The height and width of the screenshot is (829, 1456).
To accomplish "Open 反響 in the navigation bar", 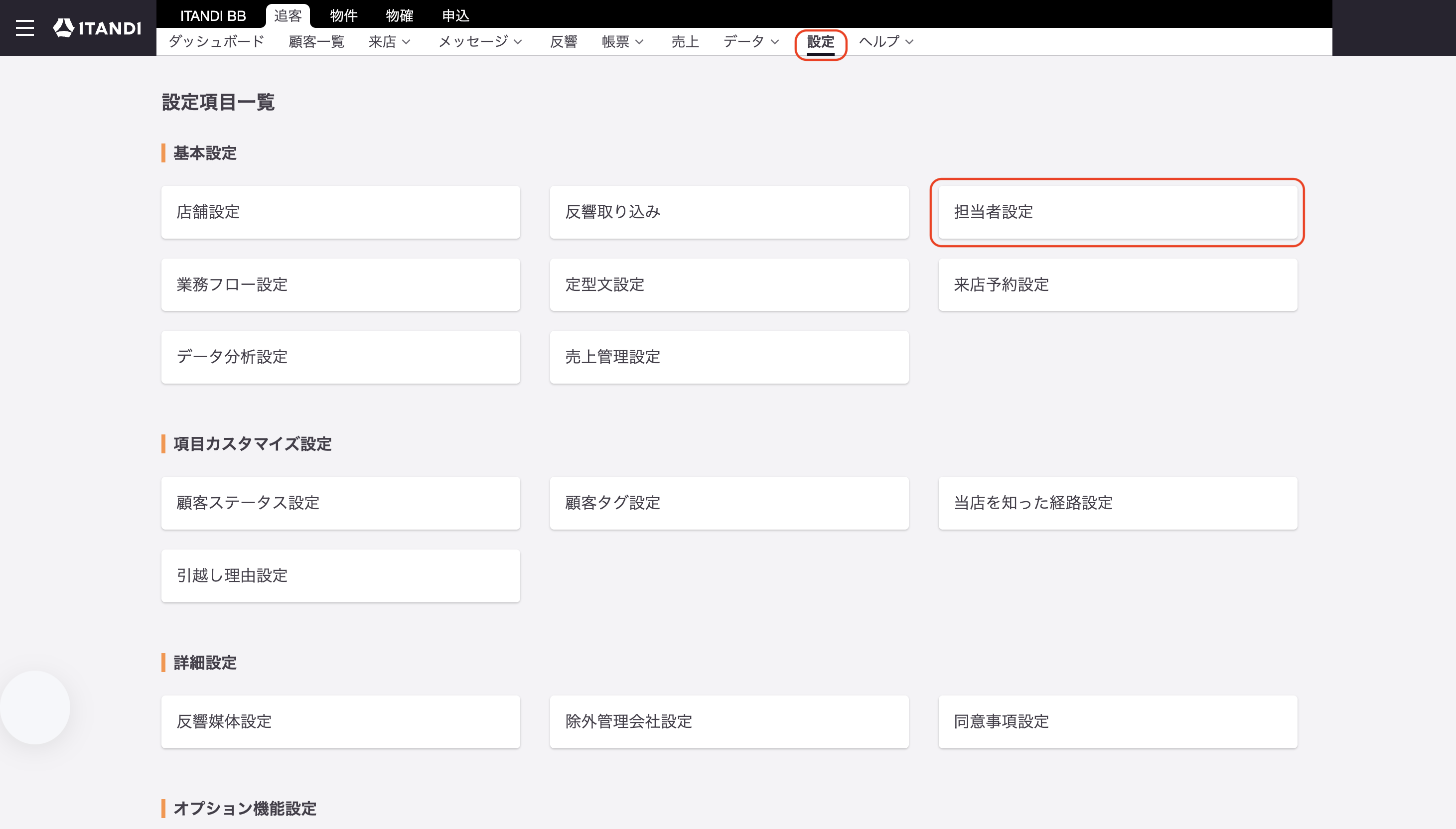I will [x=564, y=41].
